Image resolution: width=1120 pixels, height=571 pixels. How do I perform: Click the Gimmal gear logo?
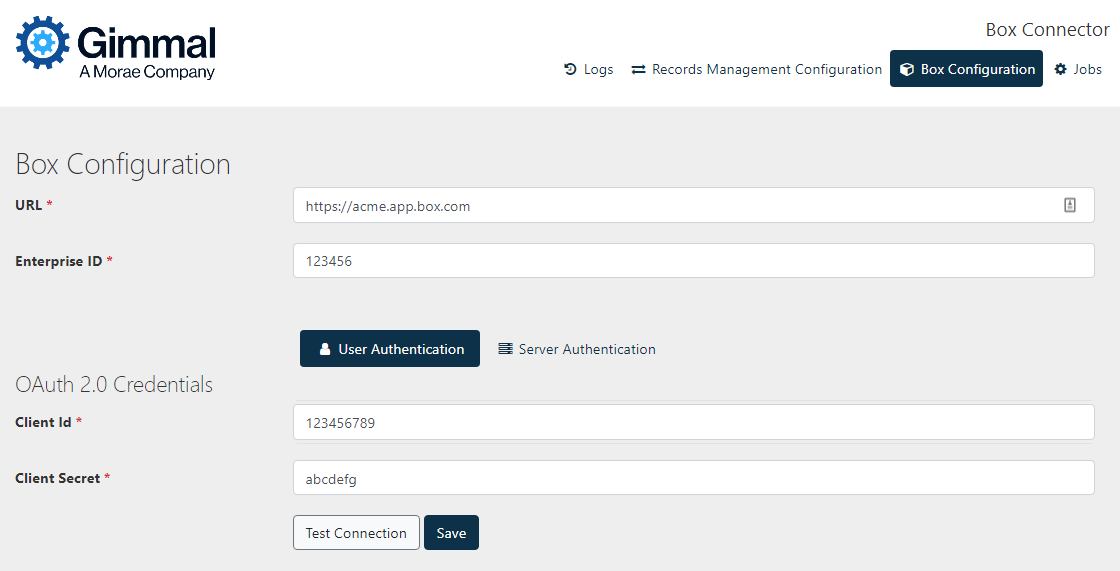tap(43, 42)
